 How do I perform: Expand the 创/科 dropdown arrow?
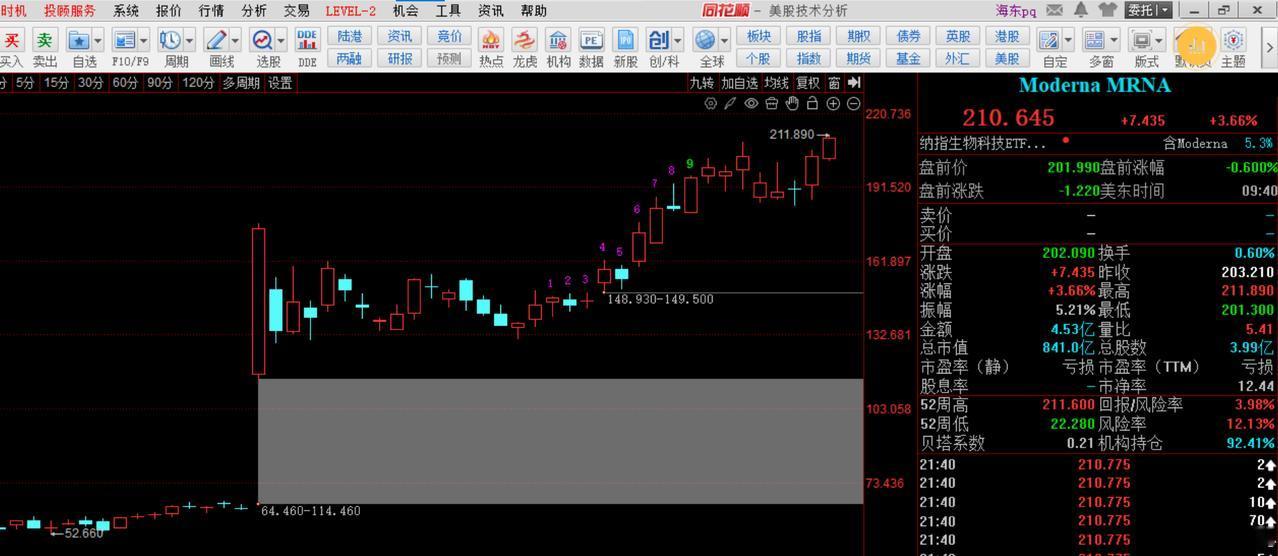pos(678,41)
